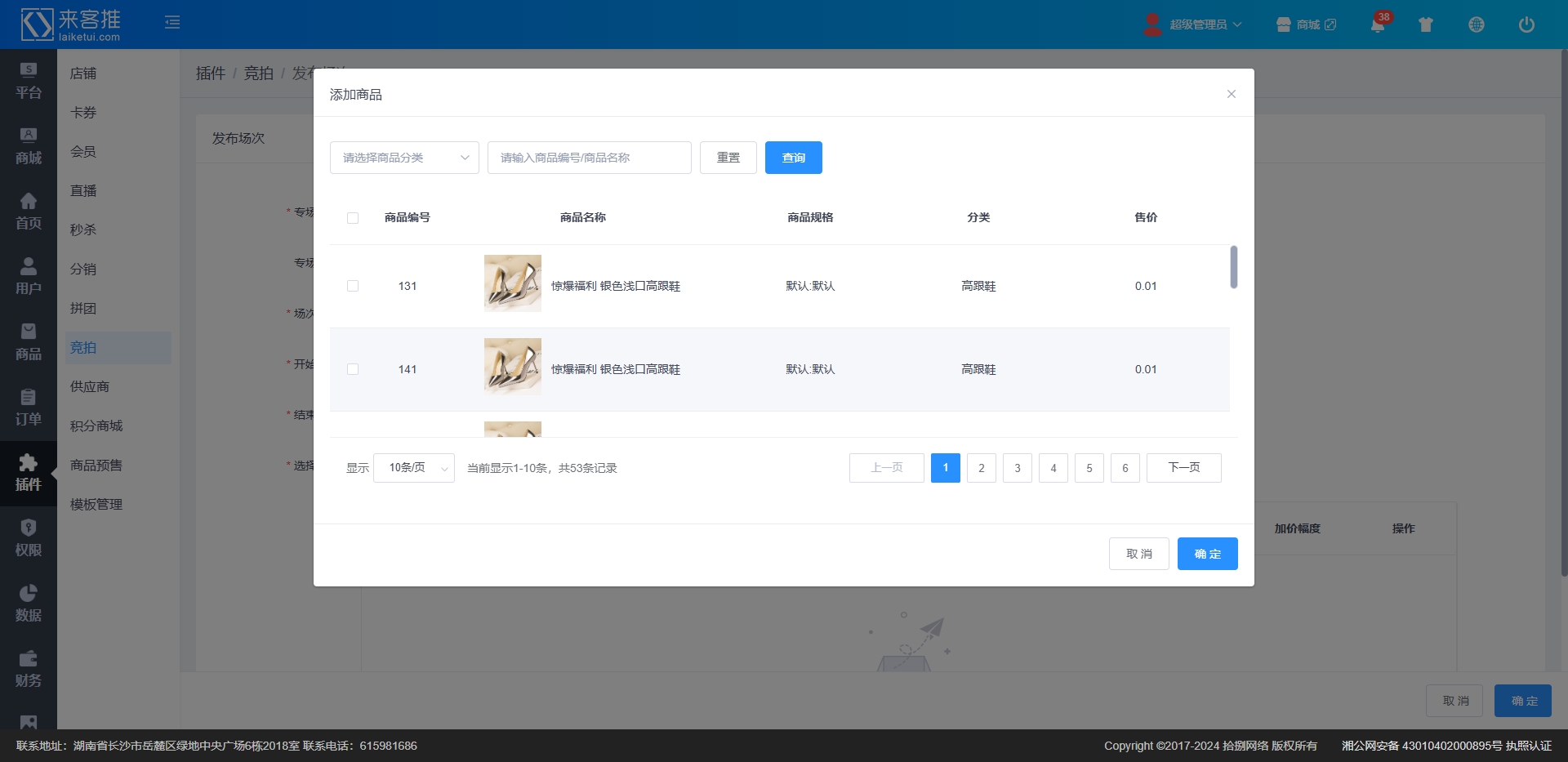Toggle the select-all checkbox in table header
This screenshot has height=762, width=1568.
pos(353,218)
